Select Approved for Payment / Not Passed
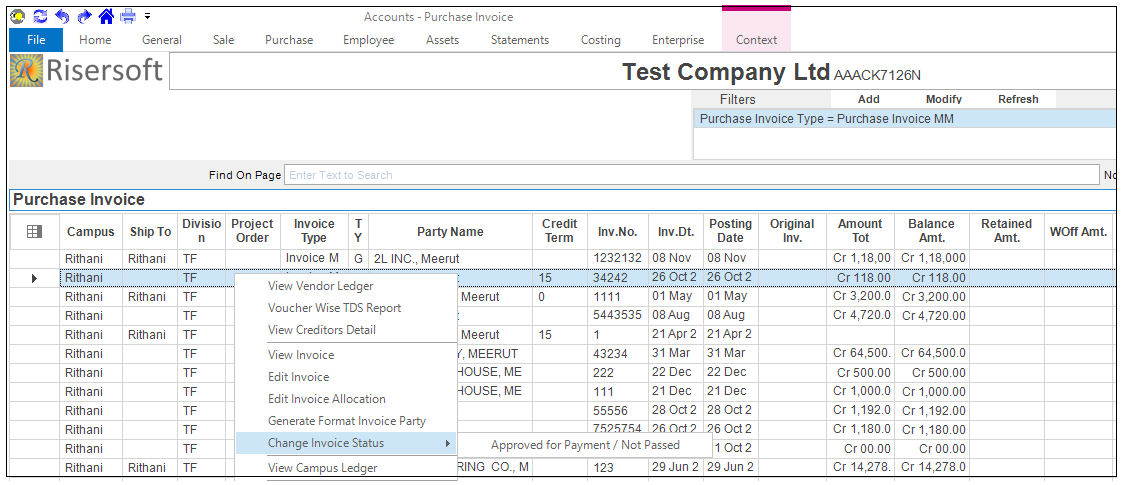Image resolution: width=1125 pixels, height=485 pixels. click(x=585, y=445)
